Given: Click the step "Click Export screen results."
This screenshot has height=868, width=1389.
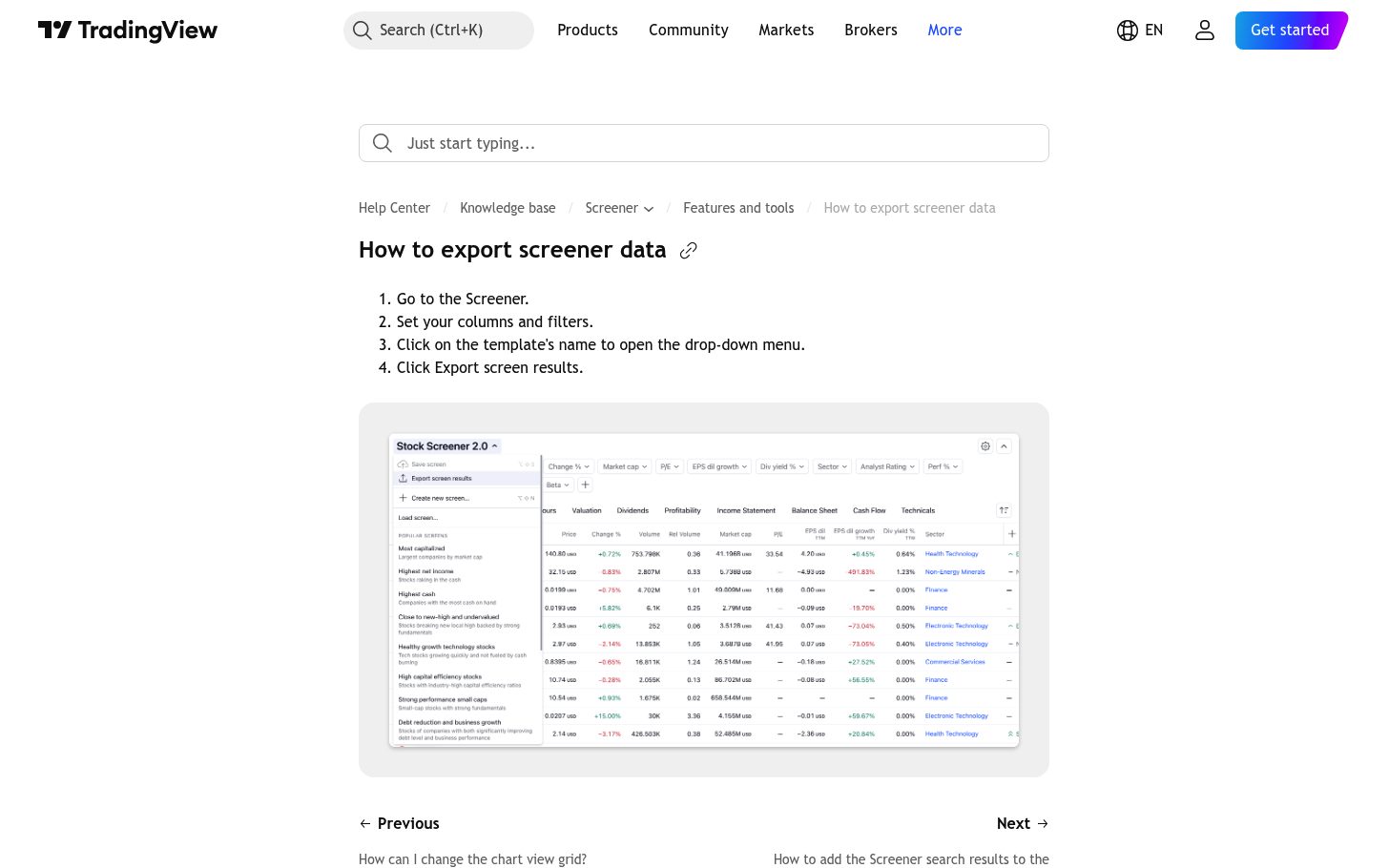Looking at the screenshot, I should point(489,367).
